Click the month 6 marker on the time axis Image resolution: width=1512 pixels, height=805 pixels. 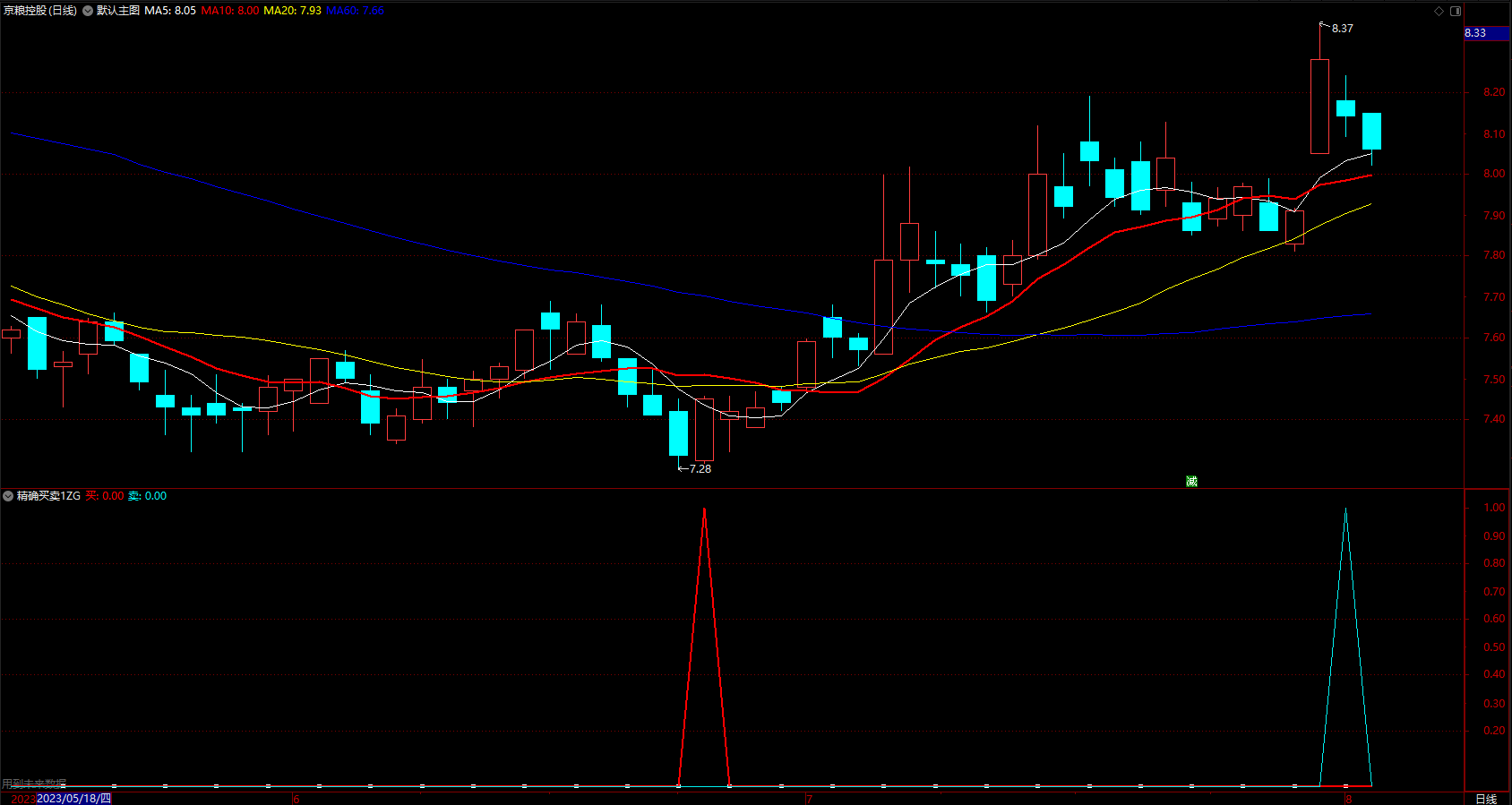click(296, 799)
